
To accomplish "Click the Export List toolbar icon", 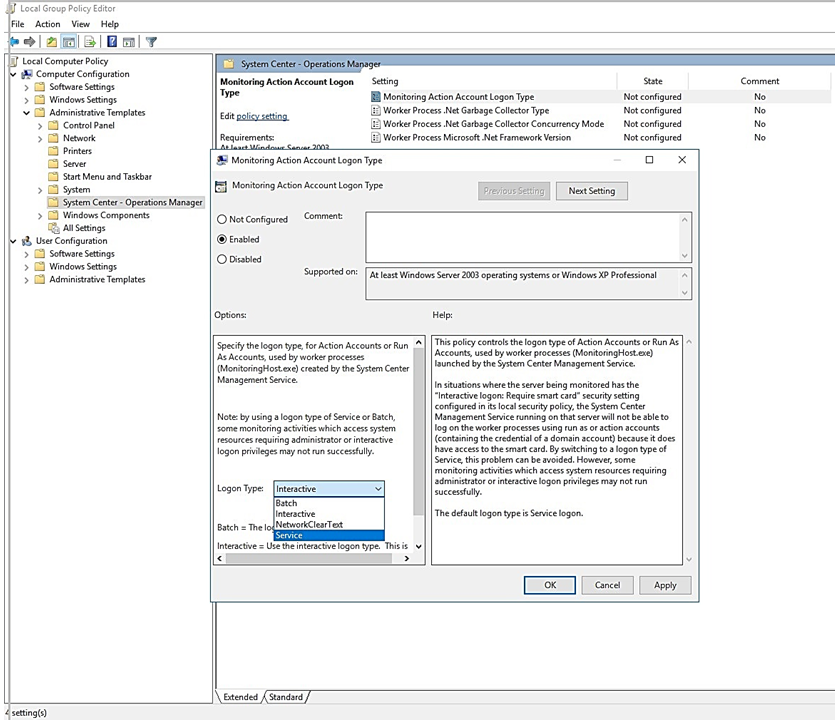I will coord(87,41).
